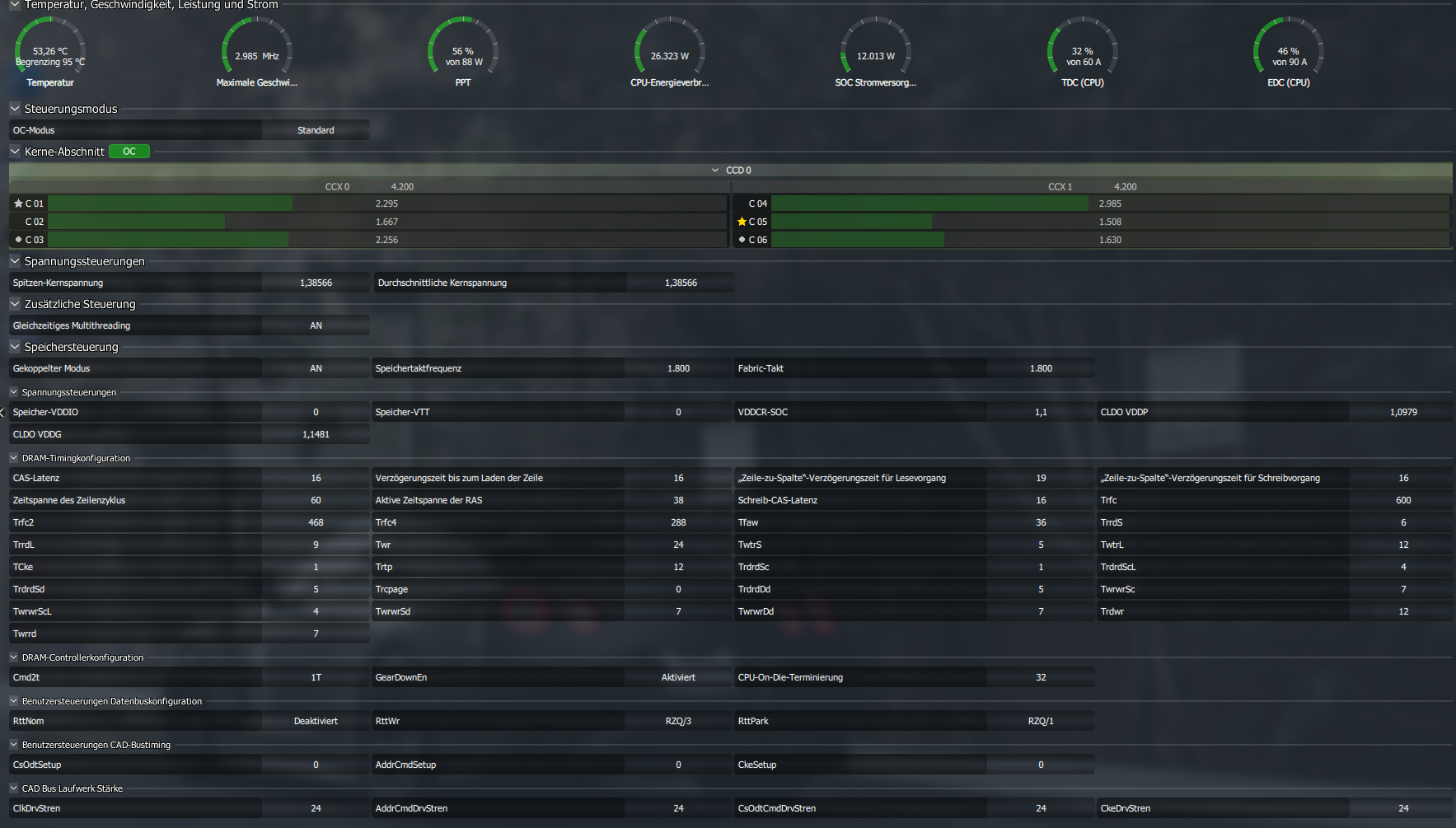
Task: Click the star icon next to C 01
Action: pyautogui.click(x=18, y=203)
